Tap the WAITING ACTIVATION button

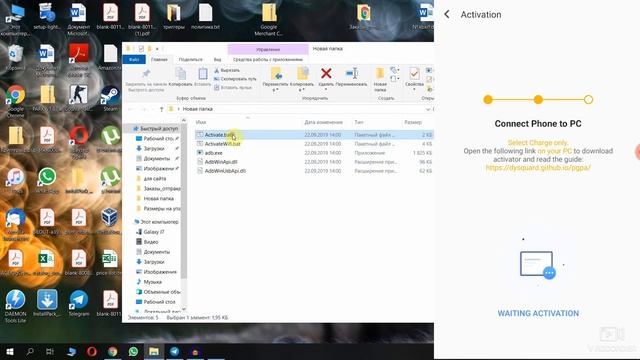pos(538,313)
